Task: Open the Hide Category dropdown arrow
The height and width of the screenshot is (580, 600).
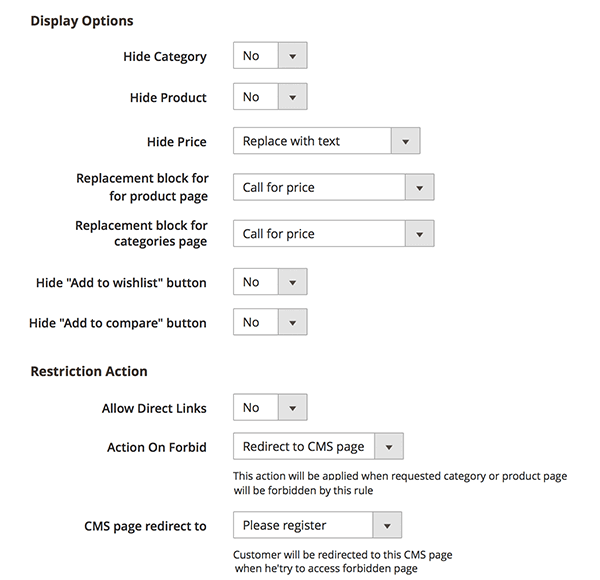Action: pos(292,56)
